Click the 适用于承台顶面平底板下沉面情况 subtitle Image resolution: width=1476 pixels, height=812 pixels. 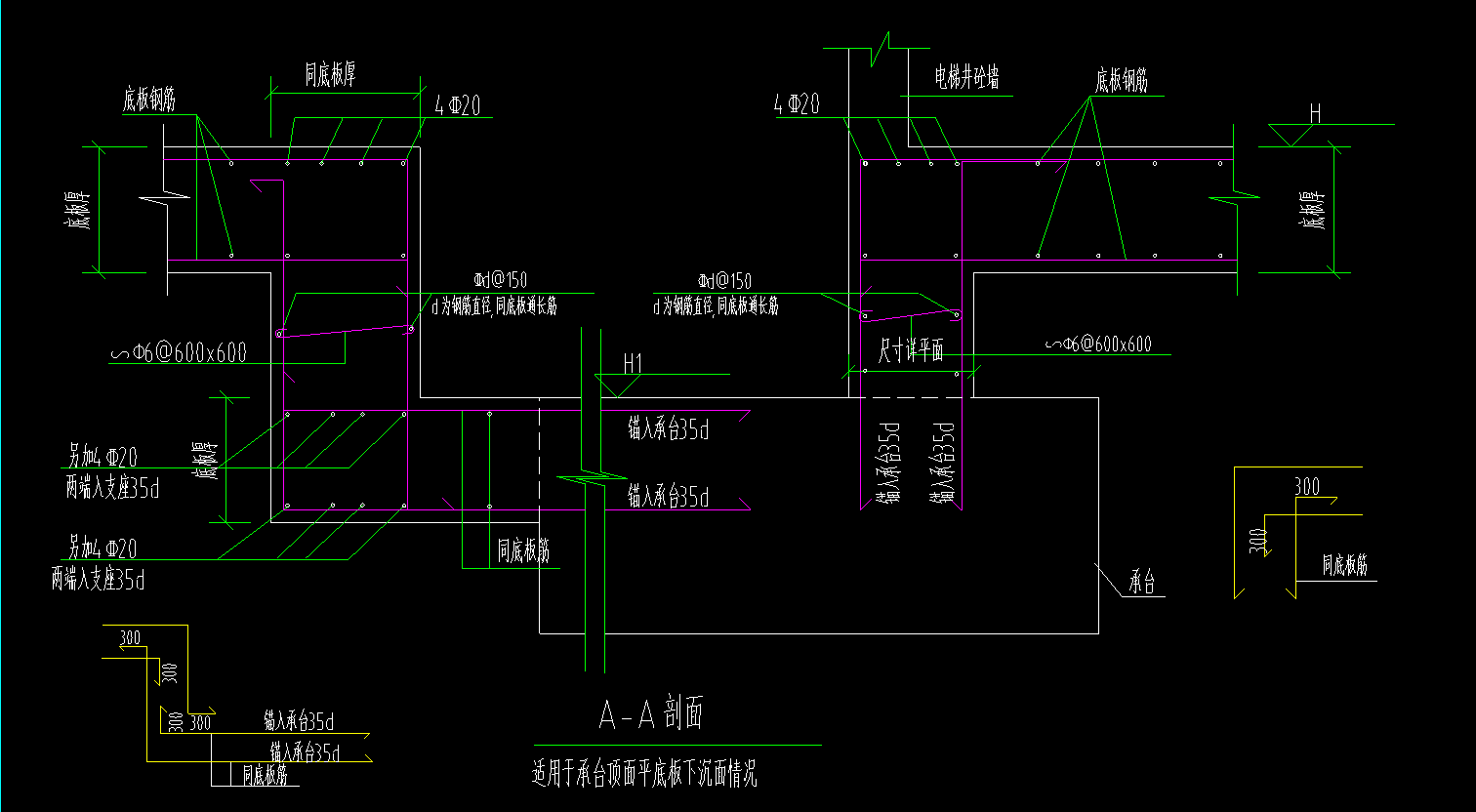(x=644, y=775)
